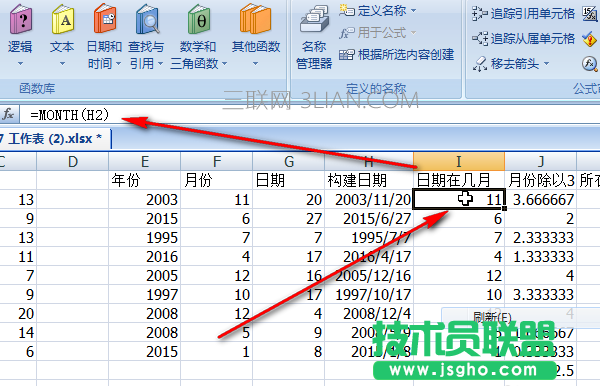Click year cell 1995

[145, 238]
